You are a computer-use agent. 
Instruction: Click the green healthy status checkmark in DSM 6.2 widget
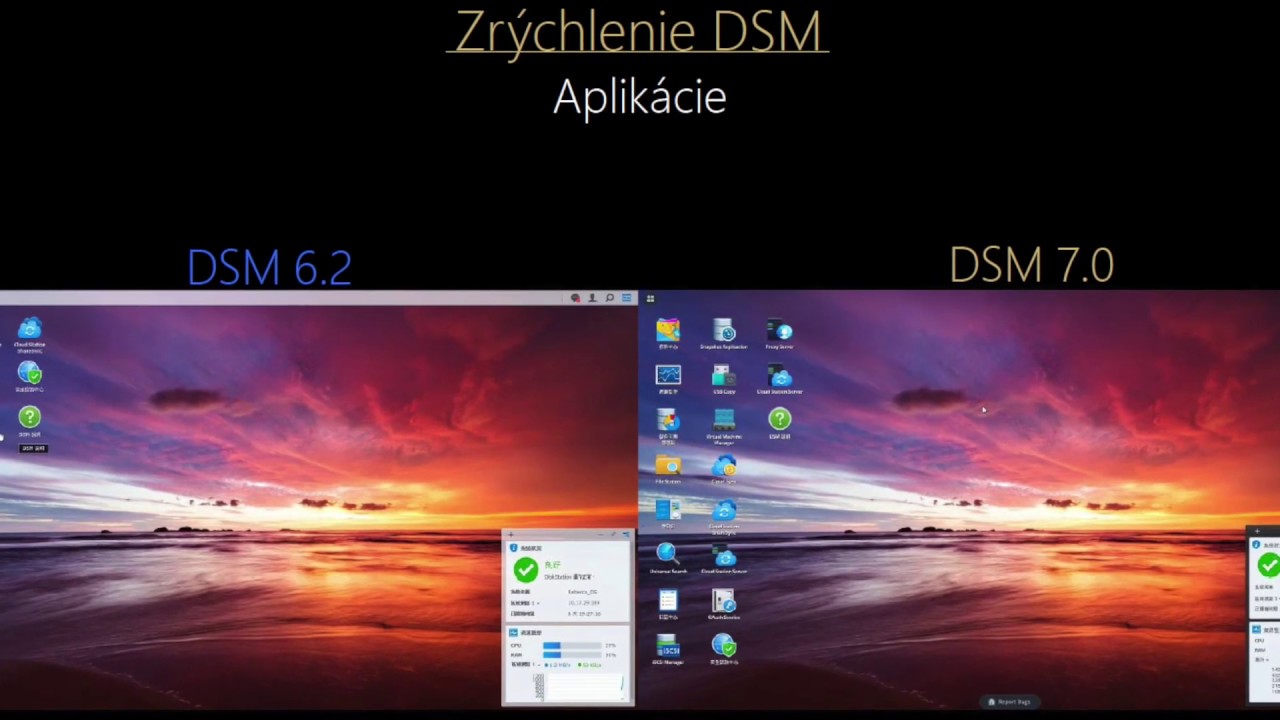(x=526, y=570)
